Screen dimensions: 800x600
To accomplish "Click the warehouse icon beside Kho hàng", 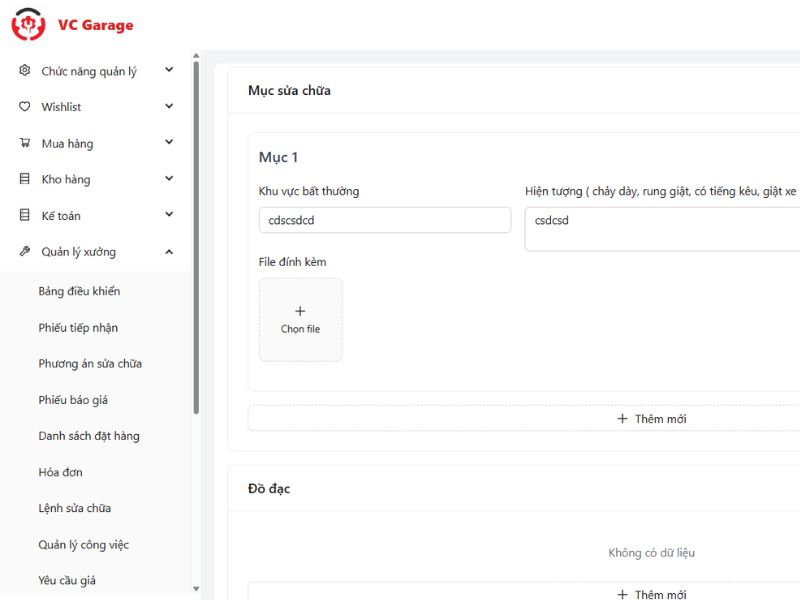I will point(25,179).
